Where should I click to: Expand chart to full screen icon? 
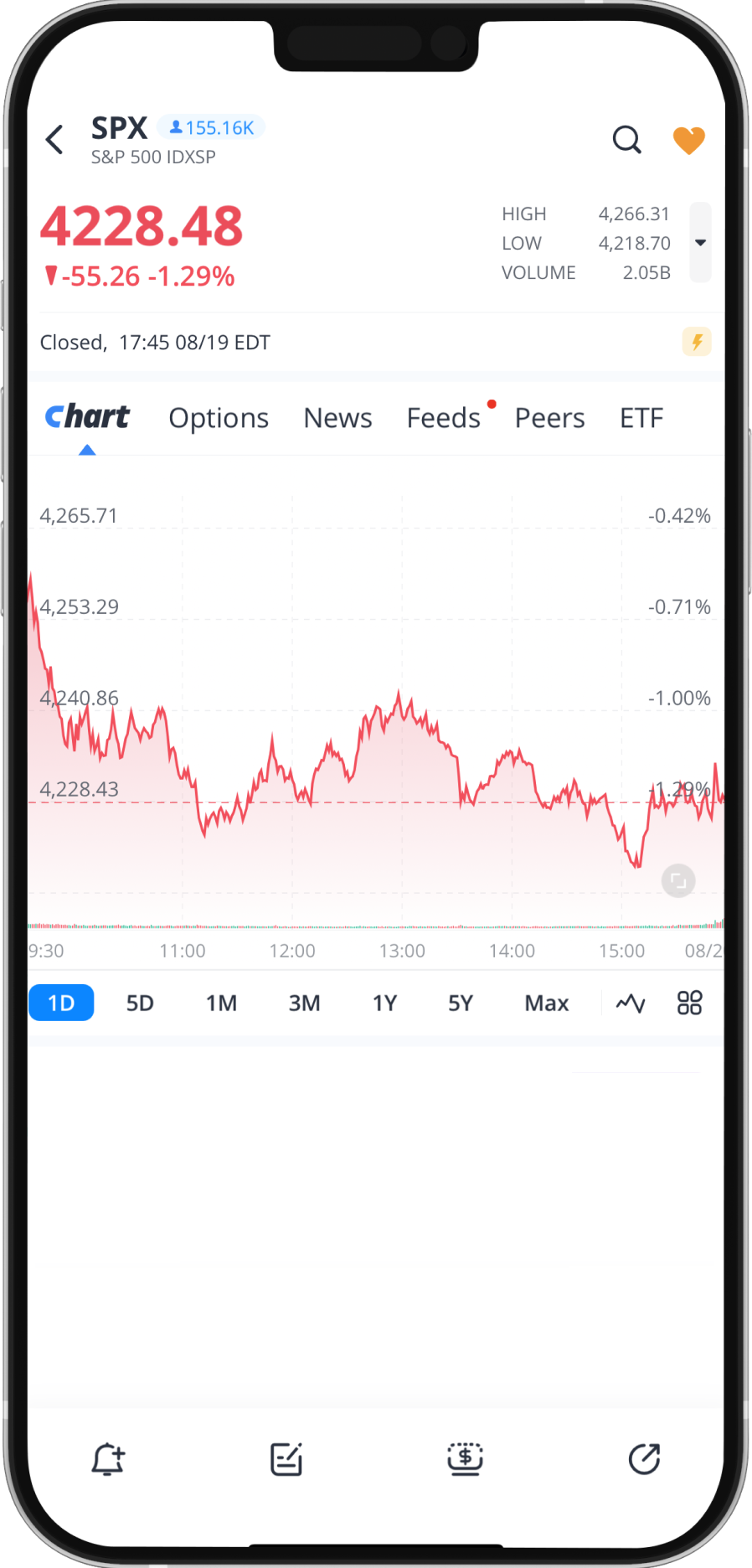pyautogui.click(x=678, y=880)
